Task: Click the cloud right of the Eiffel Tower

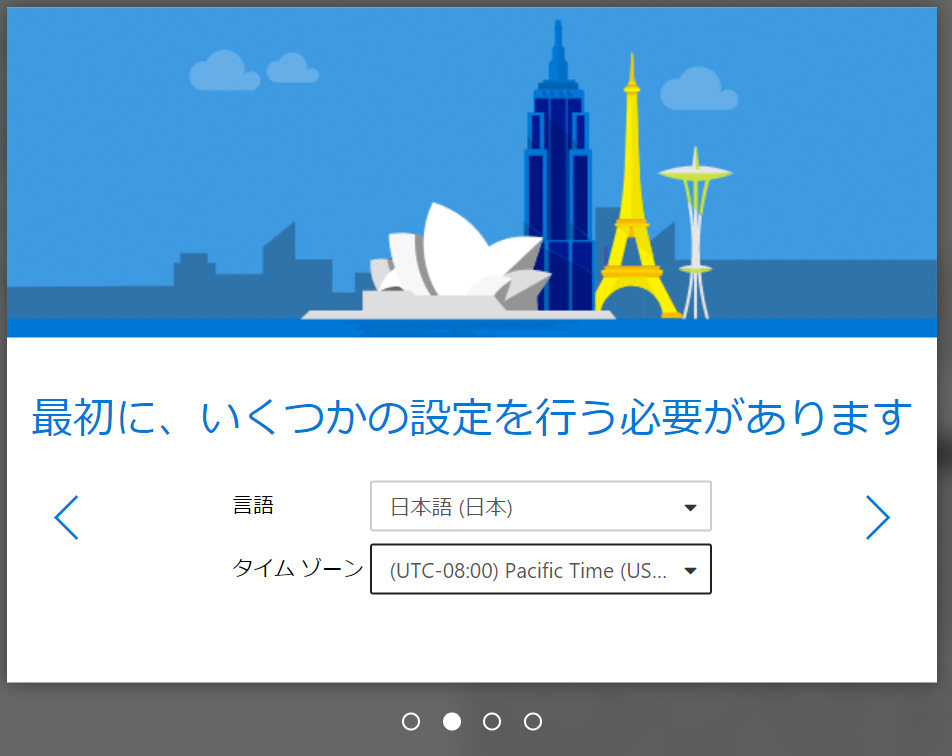Action: point(698,91)
